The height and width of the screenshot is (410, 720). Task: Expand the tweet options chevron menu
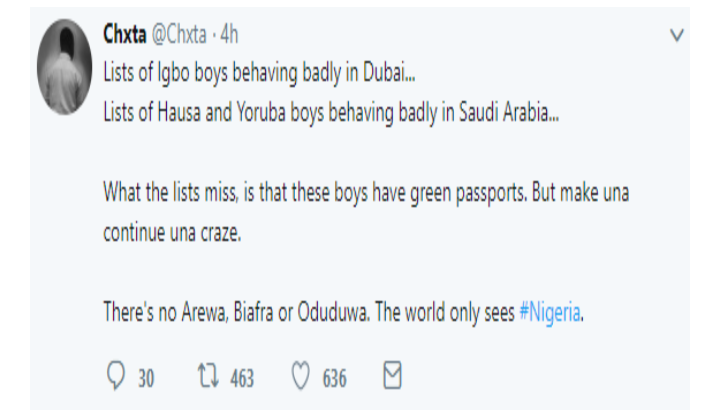(677, 35)
